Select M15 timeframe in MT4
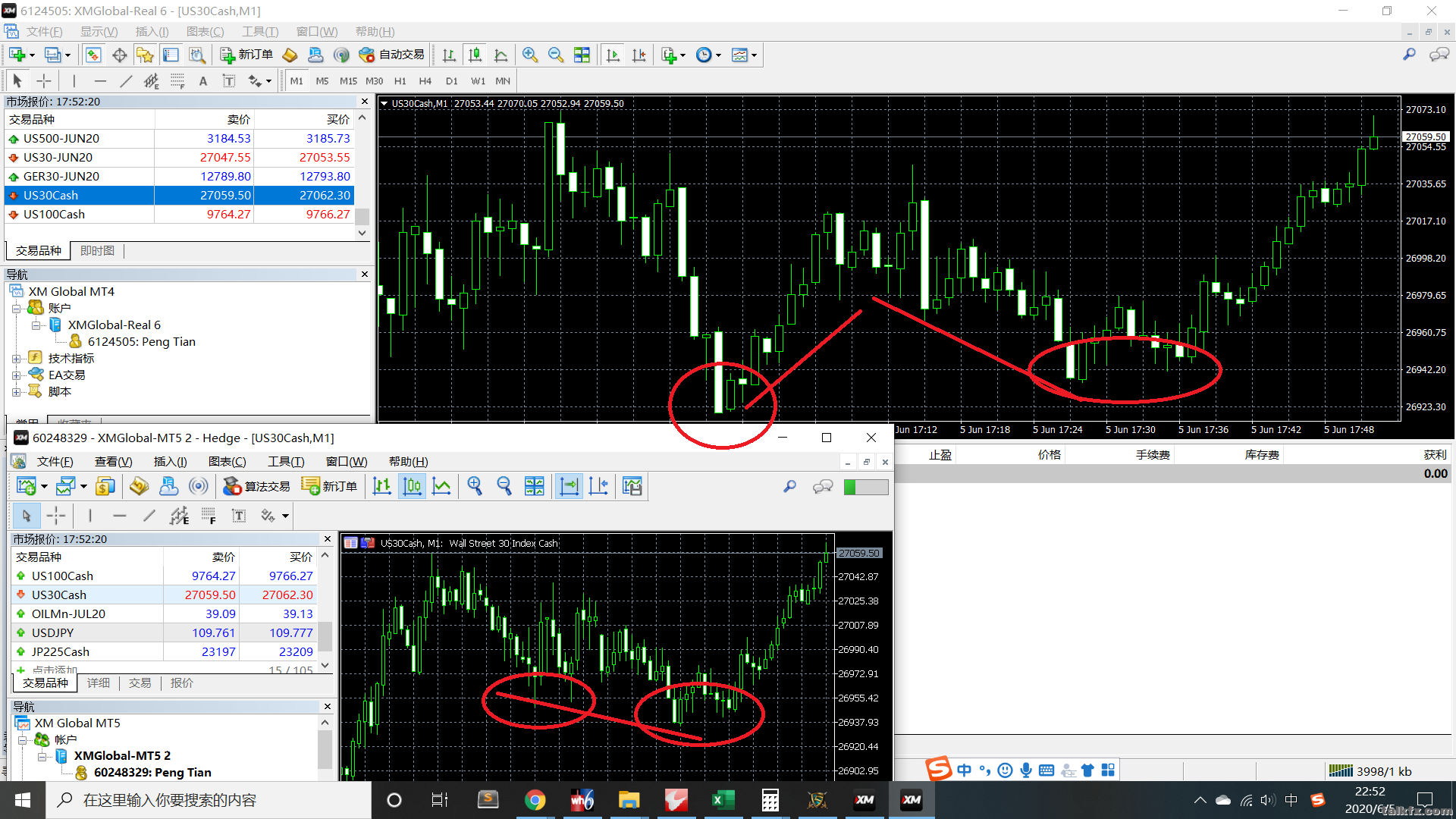Screen dimensions: 1456x819 [x=348, y=81]
